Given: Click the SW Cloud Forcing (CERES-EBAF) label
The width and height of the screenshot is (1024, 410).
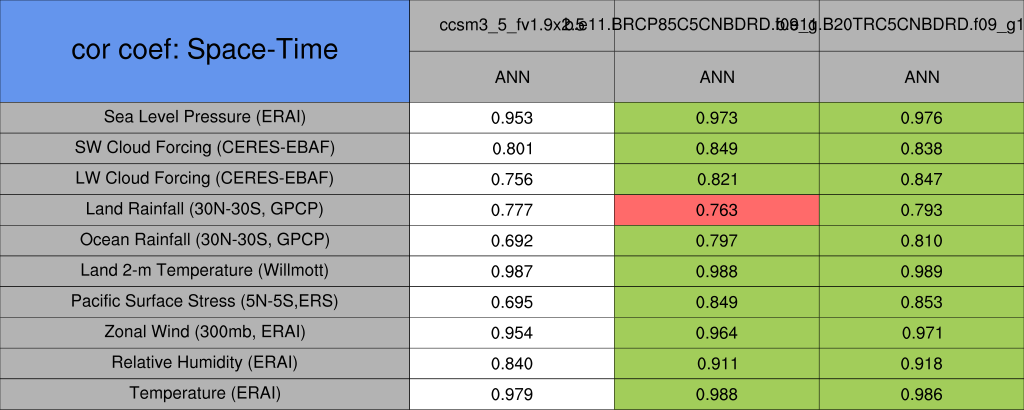Looking at the screenshot, I should [x=205, y=148].
